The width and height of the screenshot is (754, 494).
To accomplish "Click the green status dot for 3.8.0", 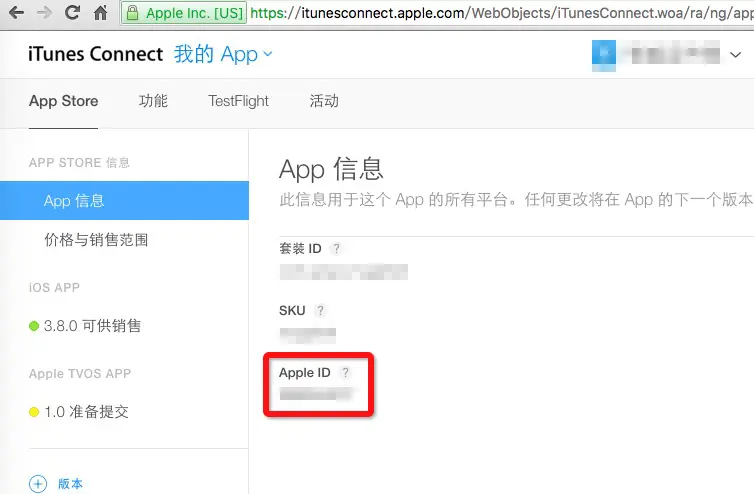I will point(34,326).
